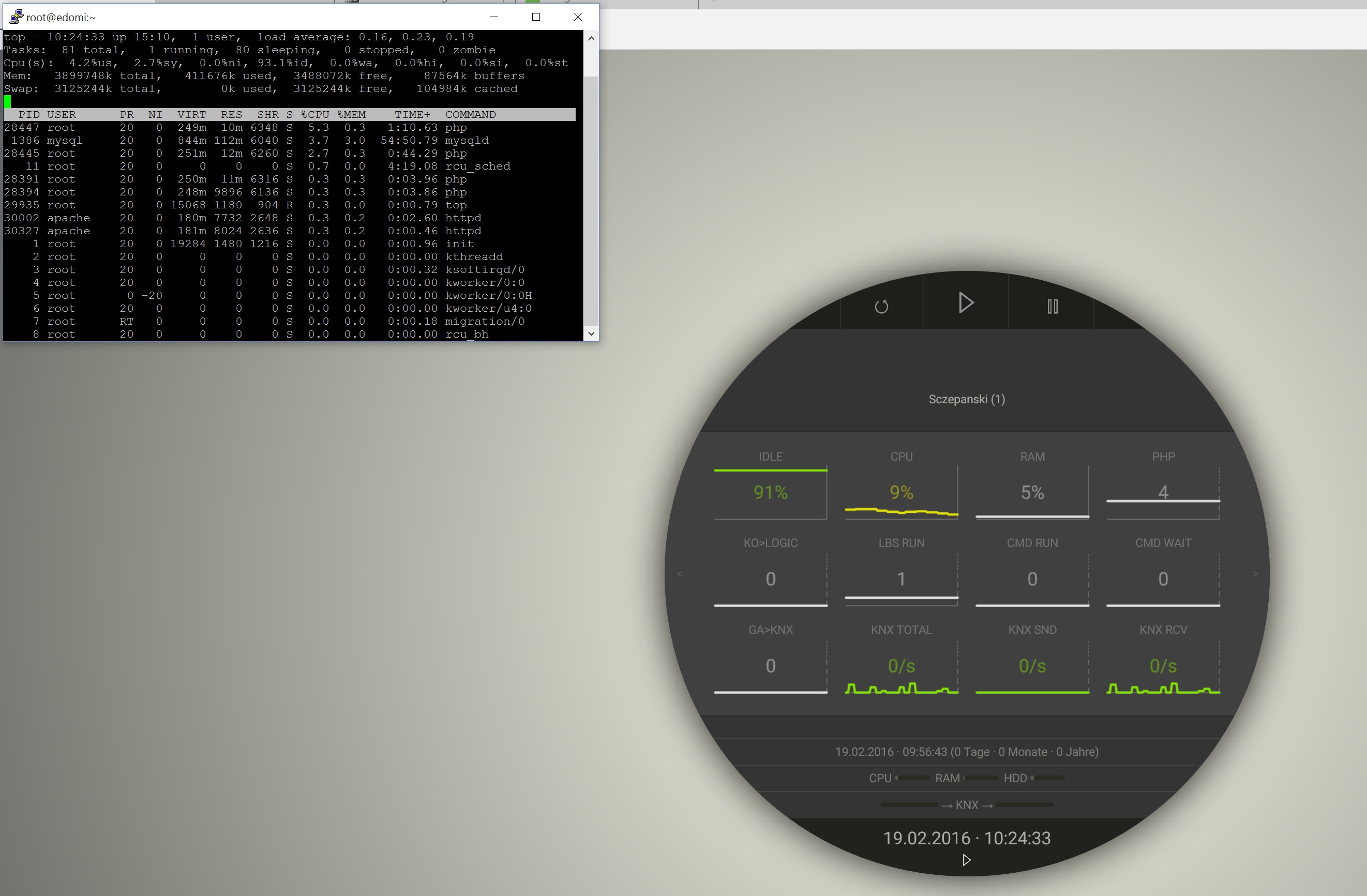Image resolution: width=1367 pixels, height=896 pixels.
Task: Click the top process row PID 29935
Action: [290, 205]
